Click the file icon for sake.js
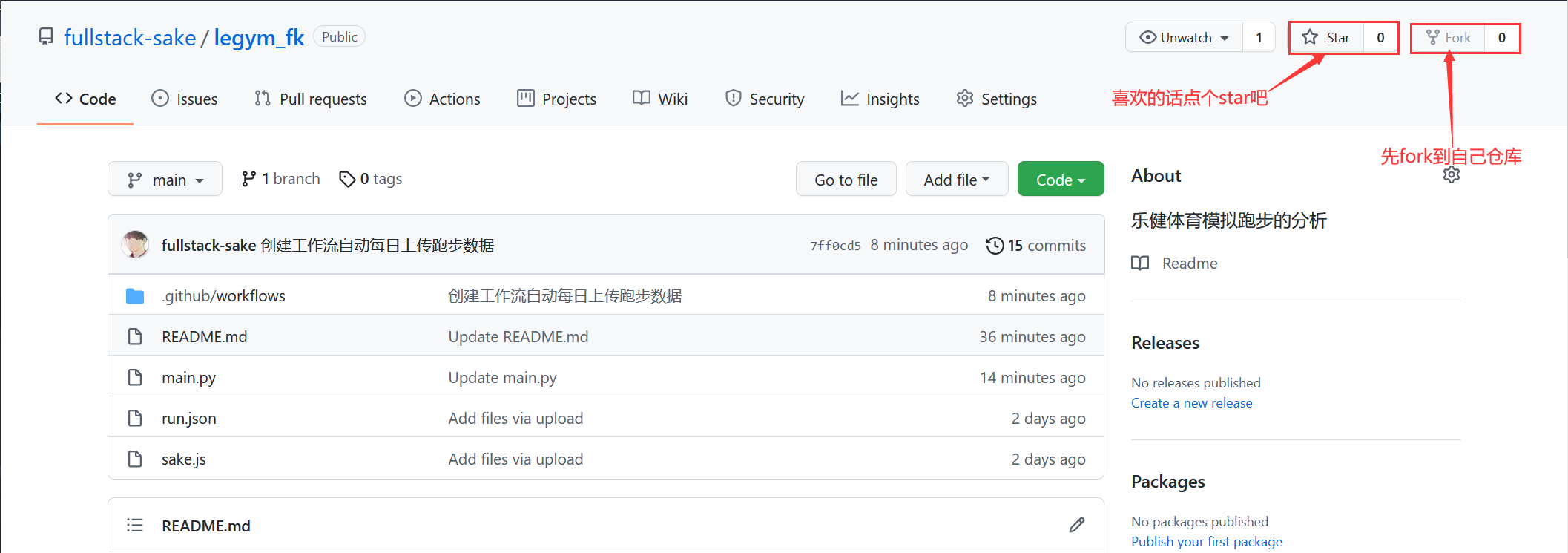Image resolution: width=1568 pixels, height=553 pixels. (x=135, y=459)
